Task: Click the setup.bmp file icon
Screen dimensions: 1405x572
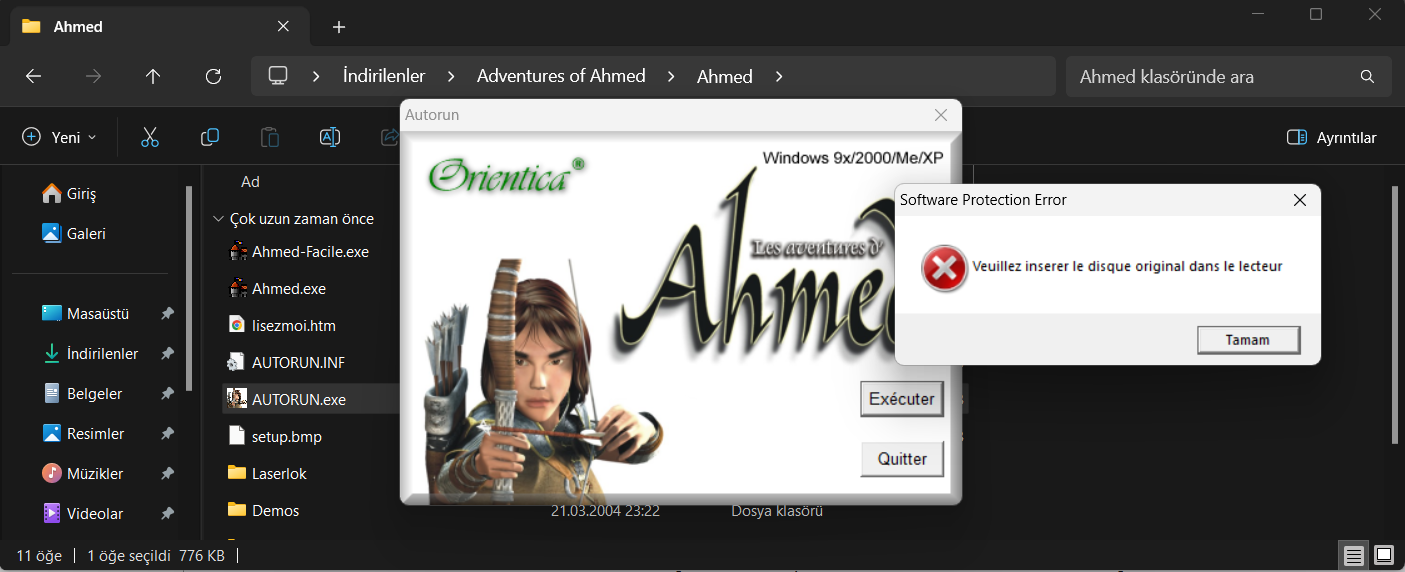Action: point(237,436)
